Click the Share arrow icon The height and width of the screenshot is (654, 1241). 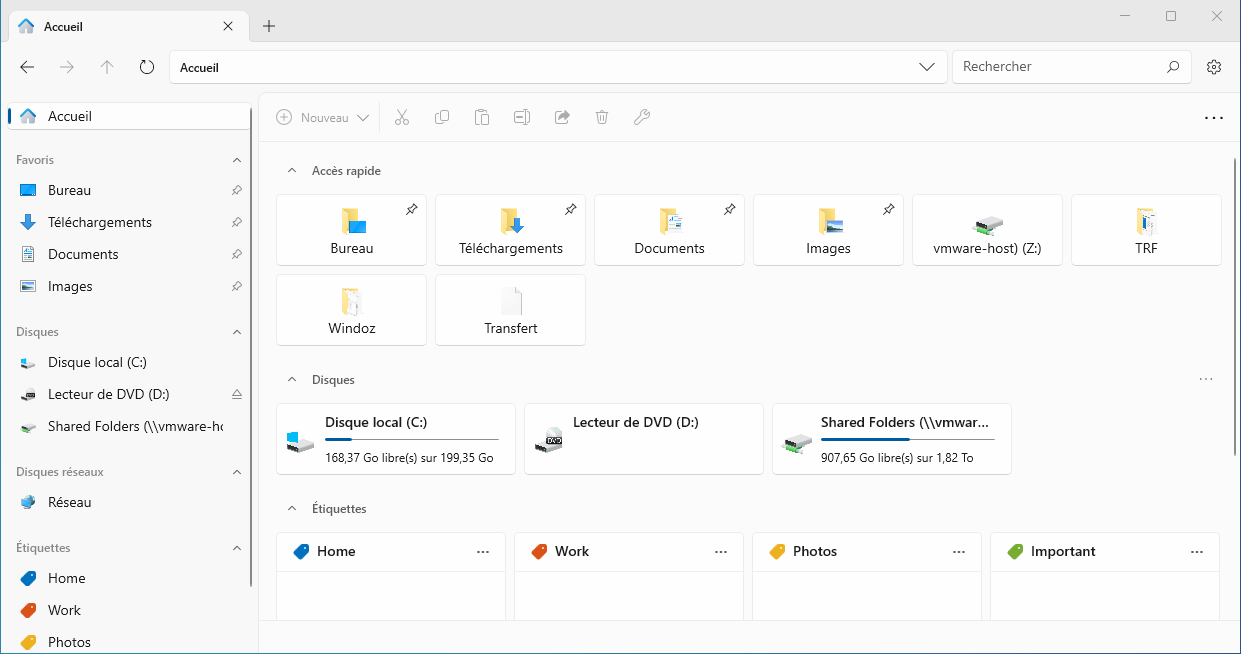tap(562, 118)
